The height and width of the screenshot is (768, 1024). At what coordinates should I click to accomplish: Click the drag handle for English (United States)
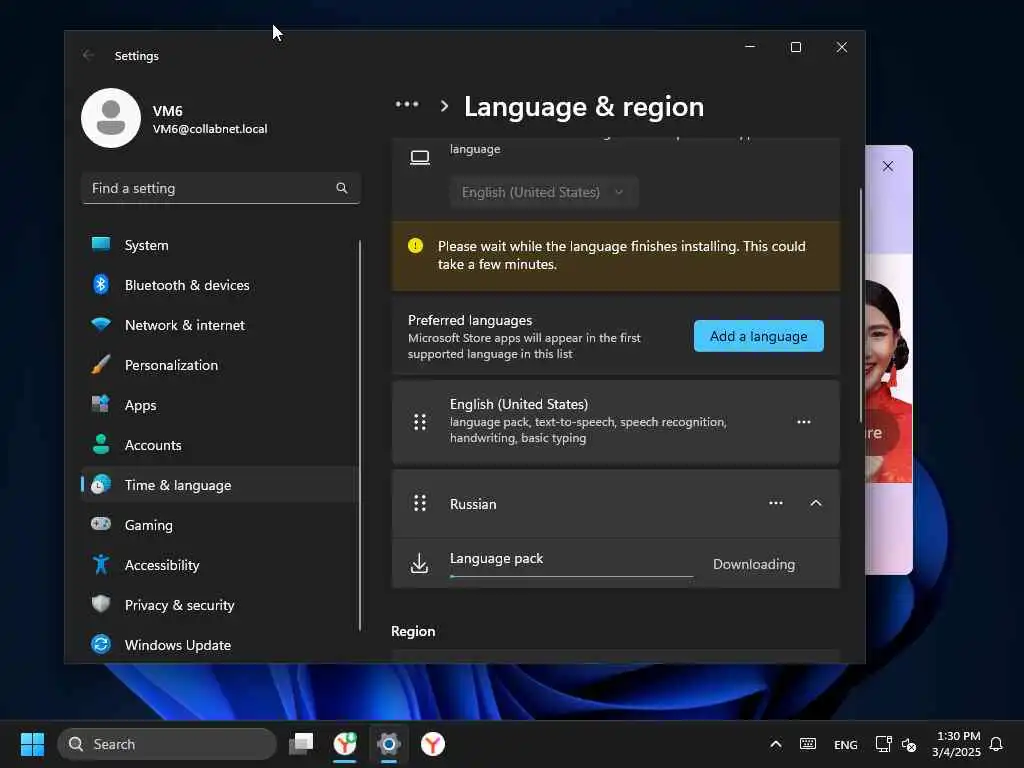tap(420, 422)
